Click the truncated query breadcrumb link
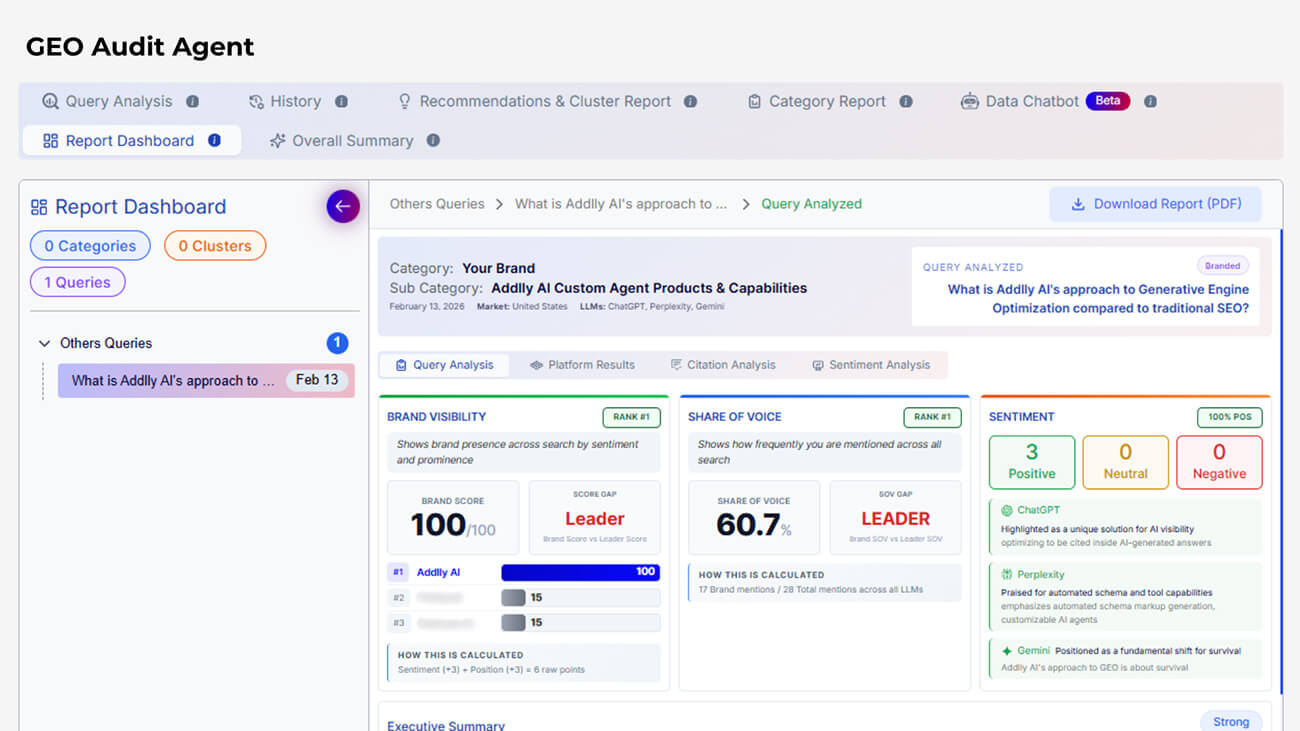Screen dimensions: 1300x731 (x=621, y=204)
